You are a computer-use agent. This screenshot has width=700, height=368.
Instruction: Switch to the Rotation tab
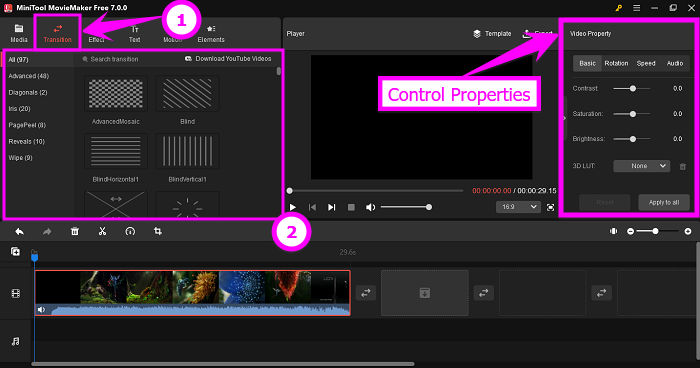[x=616, y=63]
